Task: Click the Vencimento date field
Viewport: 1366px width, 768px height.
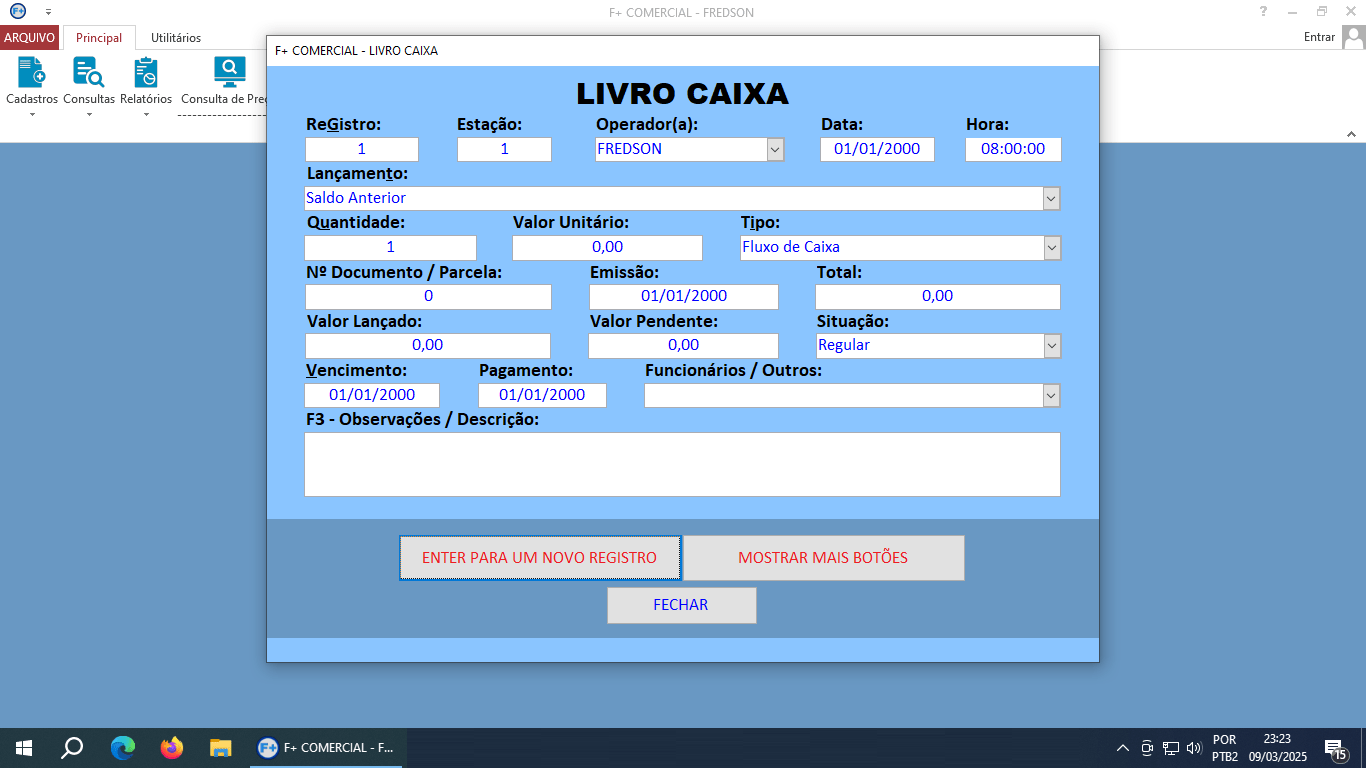Action: 372,395
